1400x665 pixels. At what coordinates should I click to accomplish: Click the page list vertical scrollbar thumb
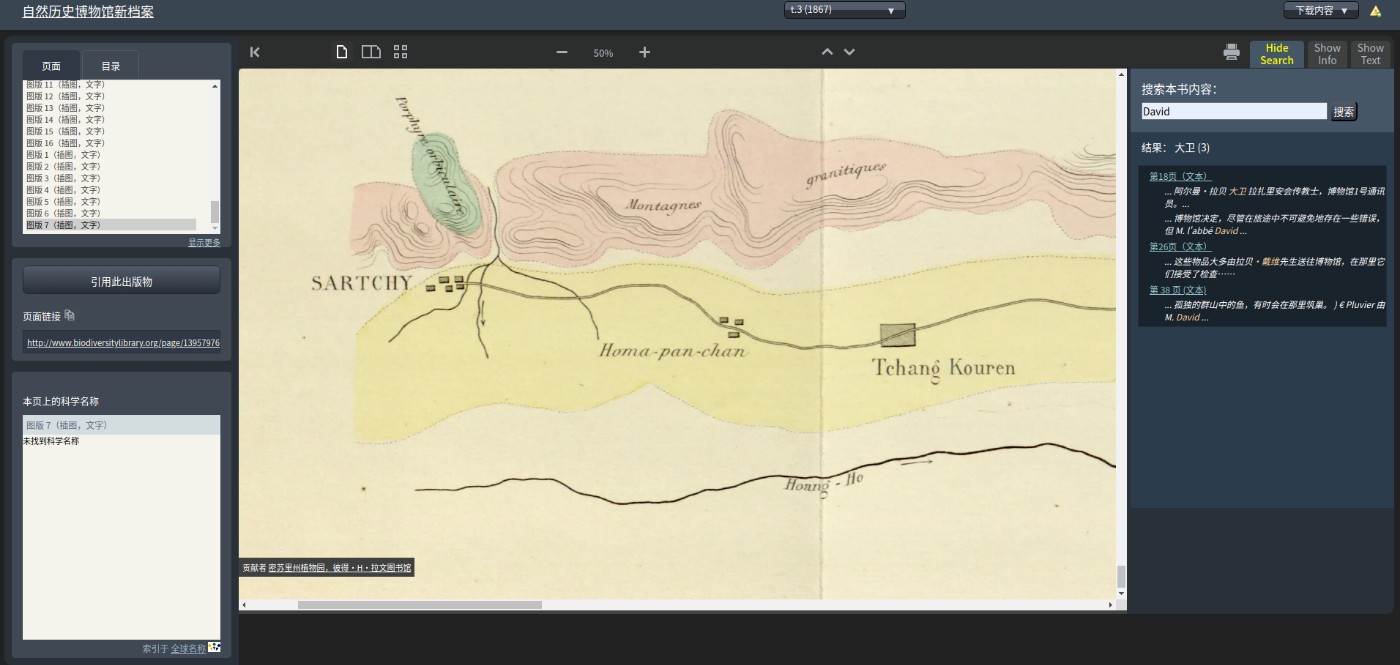pos(214,211)
